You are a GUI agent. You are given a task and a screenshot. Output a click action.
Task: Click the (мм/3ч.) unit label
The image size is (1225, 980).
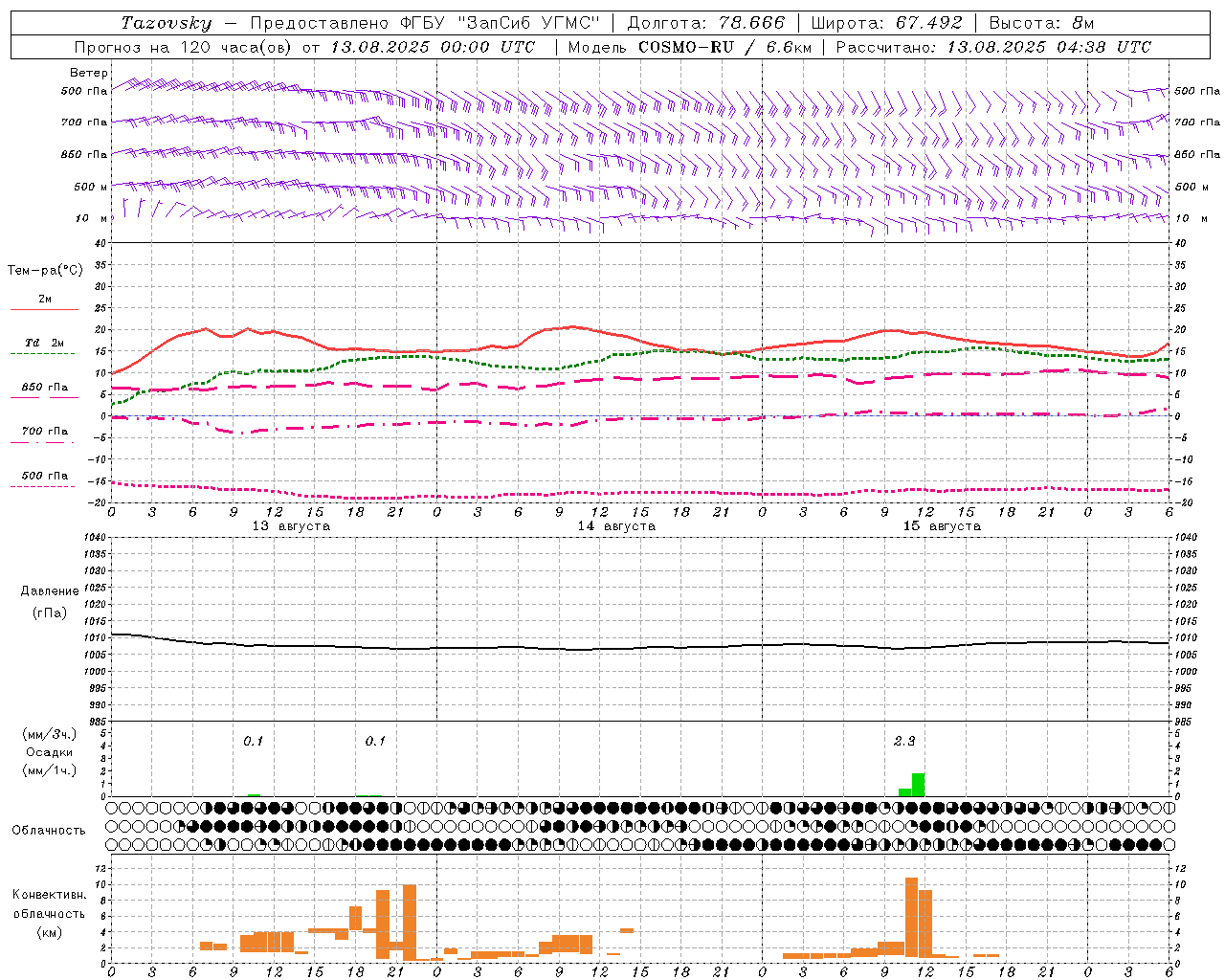[50, 735]
